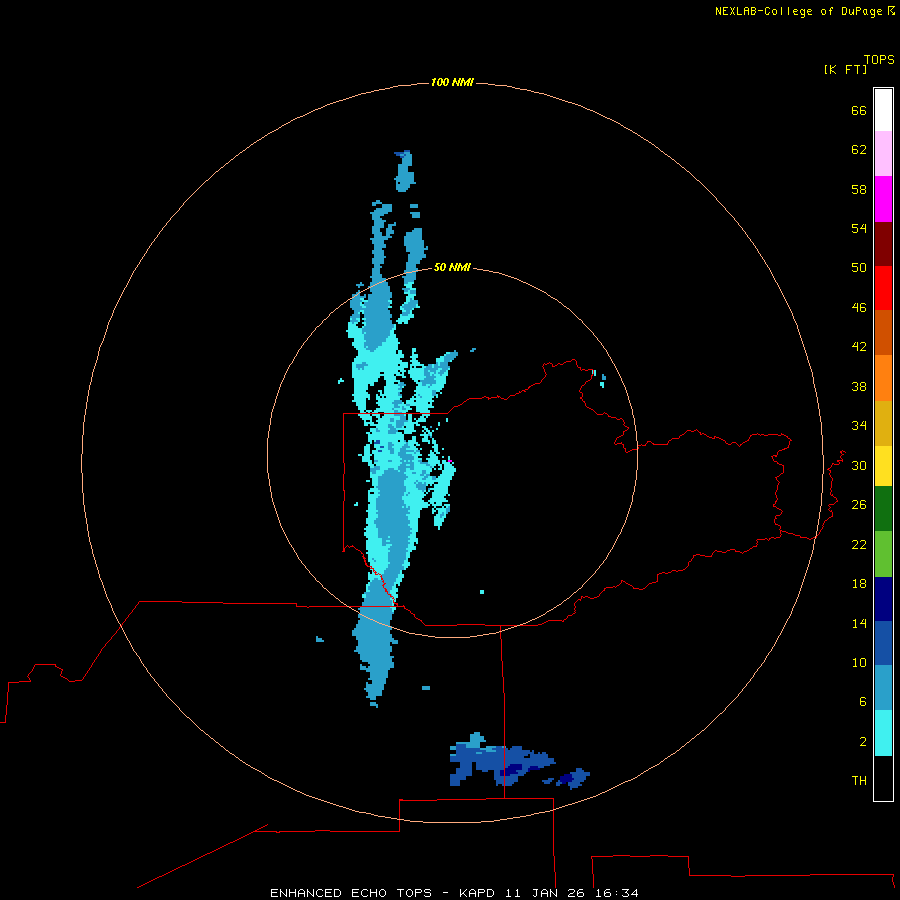Click the 62 legend value
The image size is (900, 900).
pyautogui.click(x=859, y=149)
